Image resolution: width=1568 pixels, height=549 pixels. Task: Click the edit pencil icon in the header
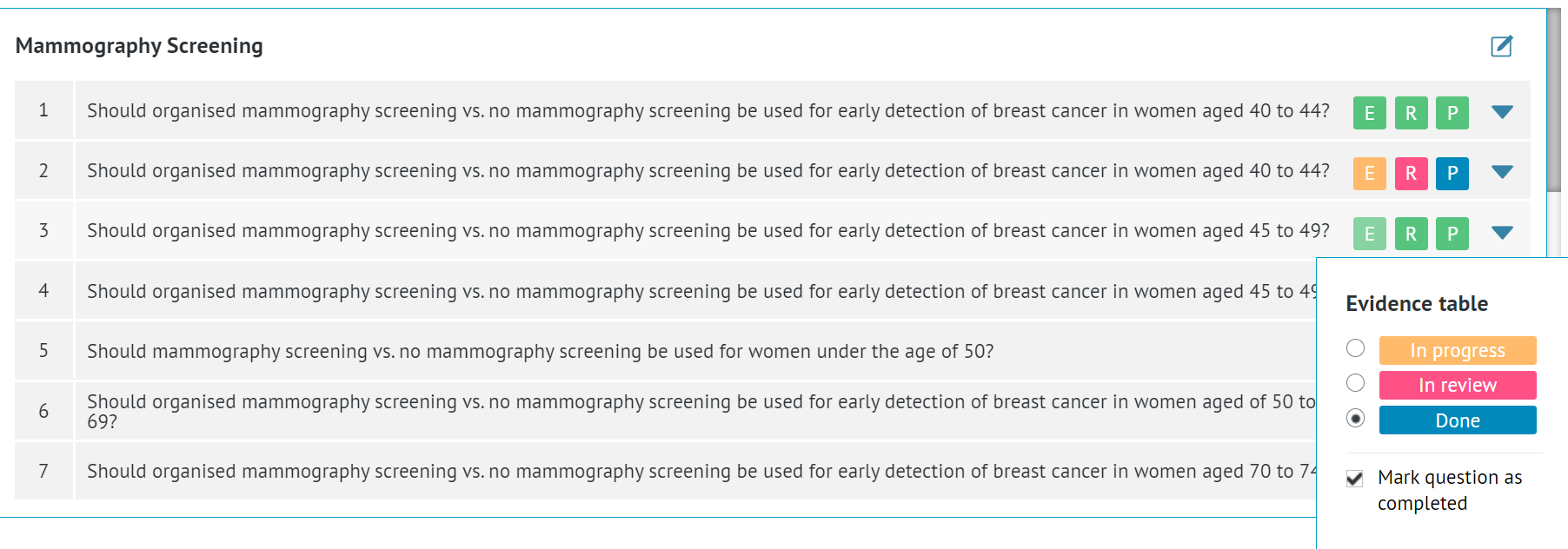coord(1502,46)
